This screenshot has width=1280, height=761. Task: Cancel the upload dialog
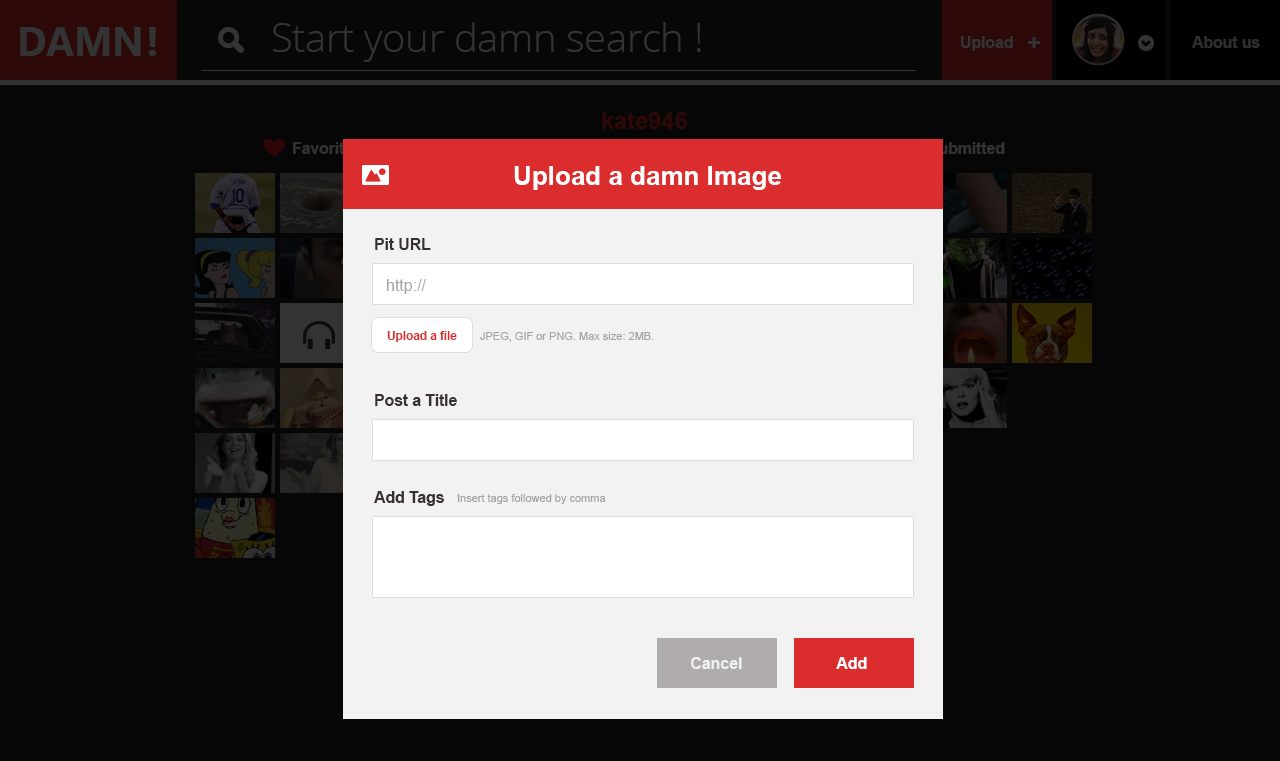pos(717,663)
